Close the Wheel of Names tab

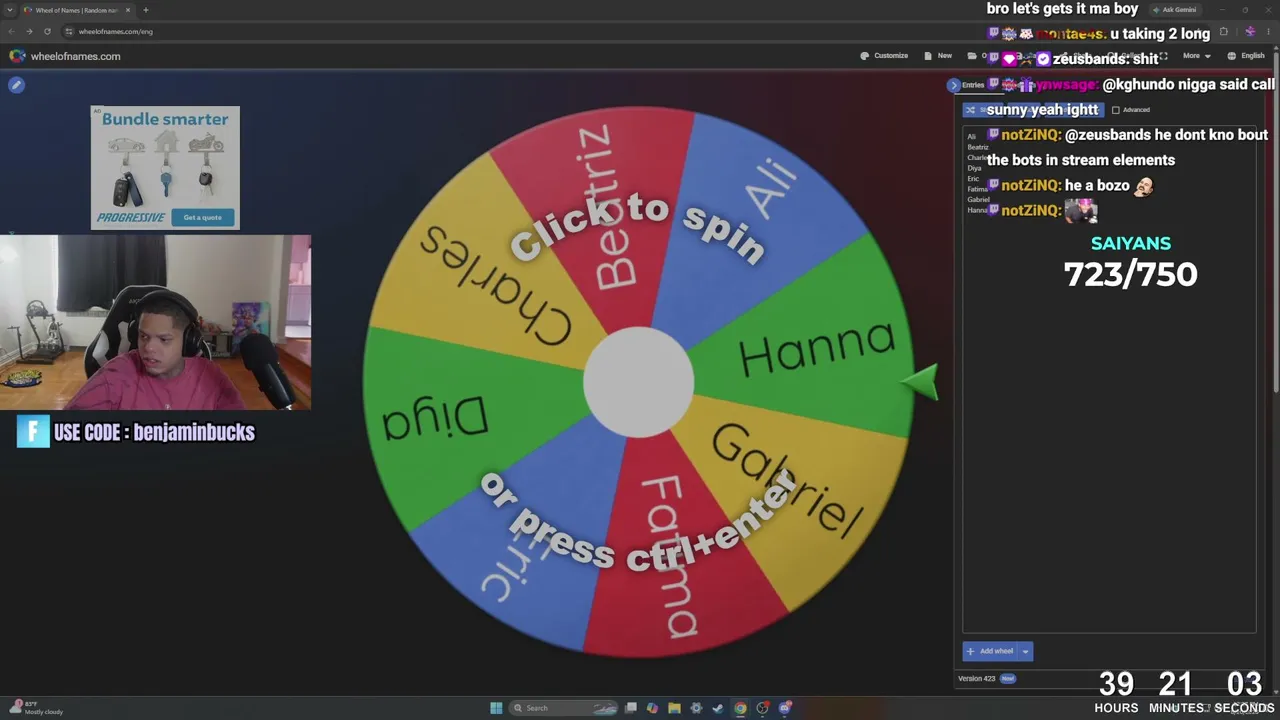tap(128, 10)
